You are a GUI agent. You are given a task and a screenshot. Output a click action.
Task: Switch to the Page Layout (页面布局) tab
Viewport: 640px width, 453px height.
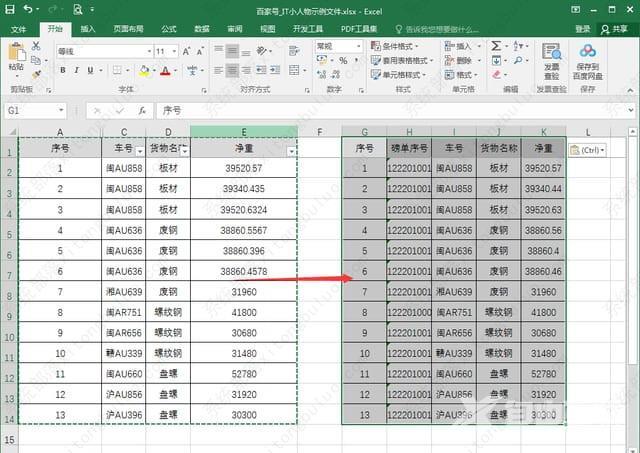(128, 29)
